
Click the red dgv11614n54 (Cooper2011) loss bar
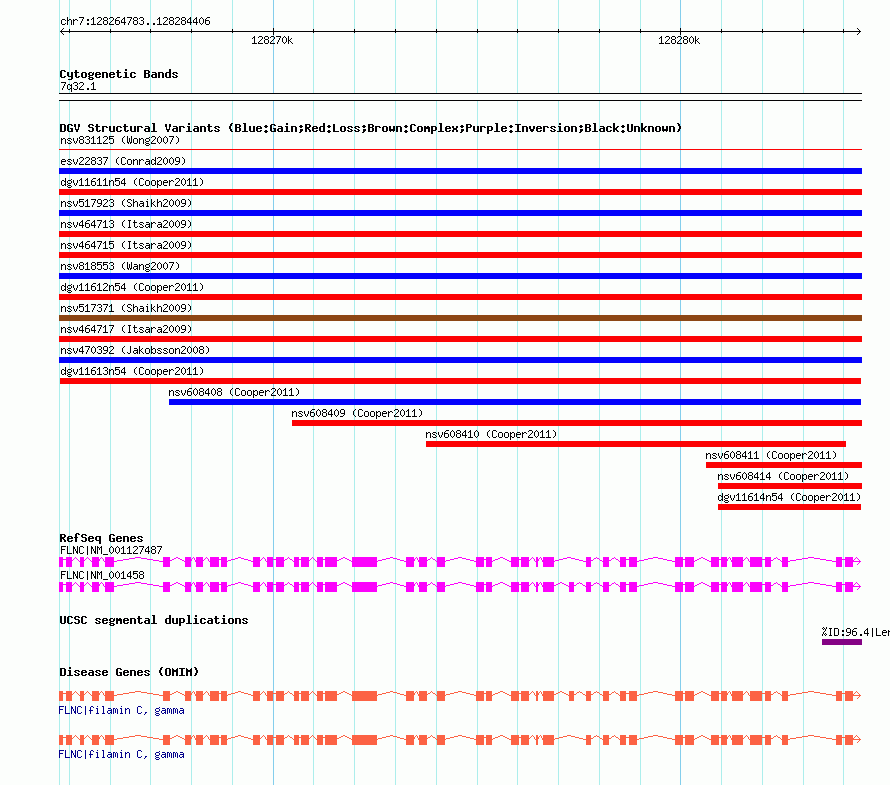coord(790,507)
